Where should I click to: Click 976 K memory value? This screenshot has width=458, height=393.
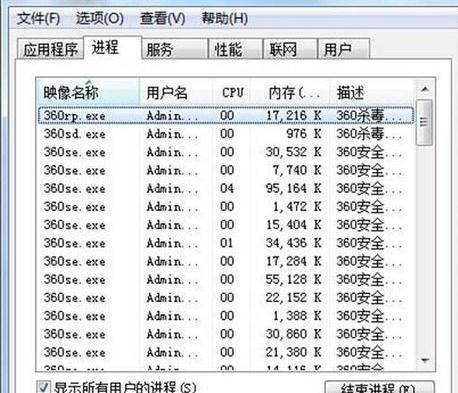tap(304, 134)
